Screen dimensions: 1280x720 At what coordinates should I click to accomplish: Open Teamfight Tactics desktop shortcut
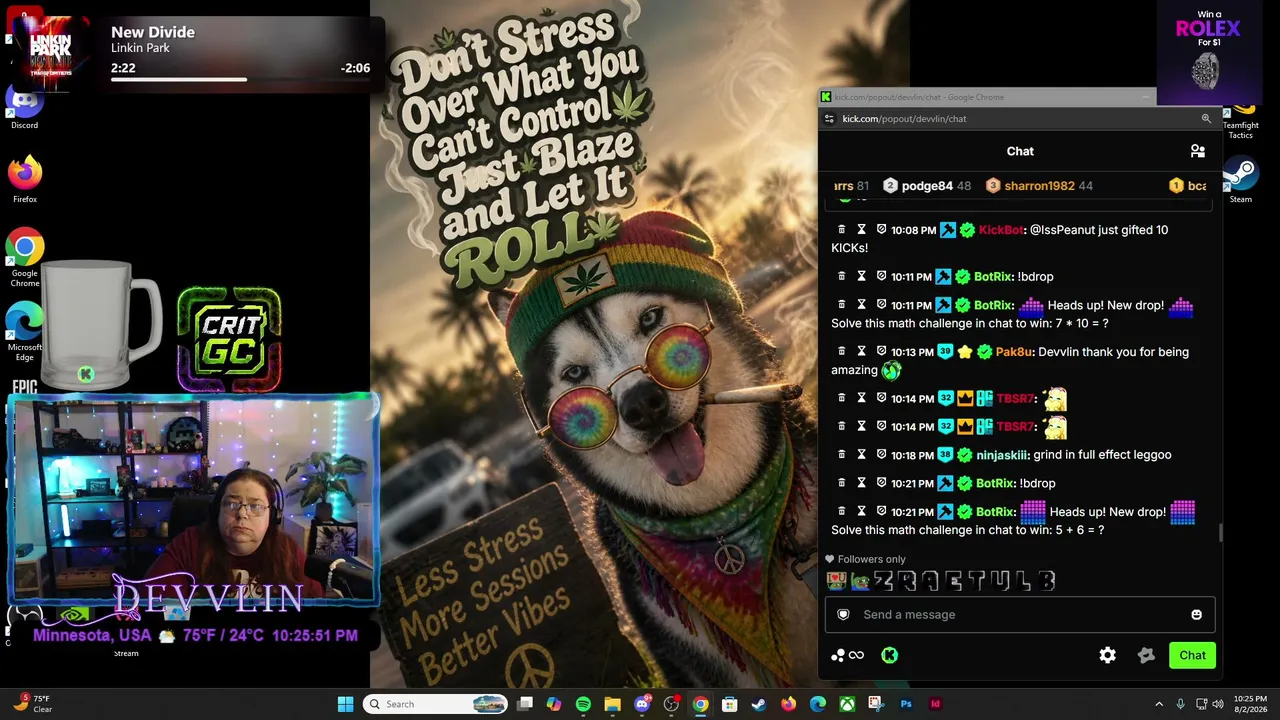click(1241, 122)
